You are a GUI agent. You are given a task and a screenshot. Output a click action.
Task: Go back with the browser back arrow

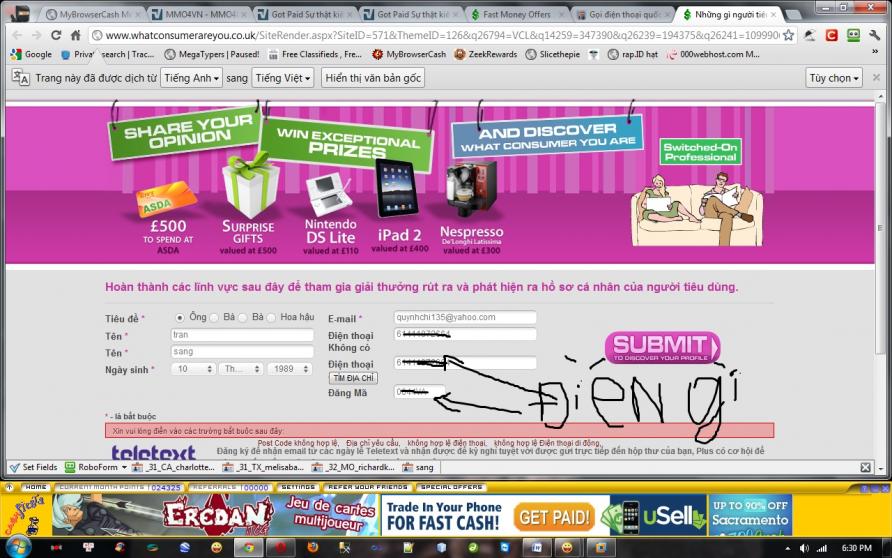pyautogui.click(x=17, y=35)
